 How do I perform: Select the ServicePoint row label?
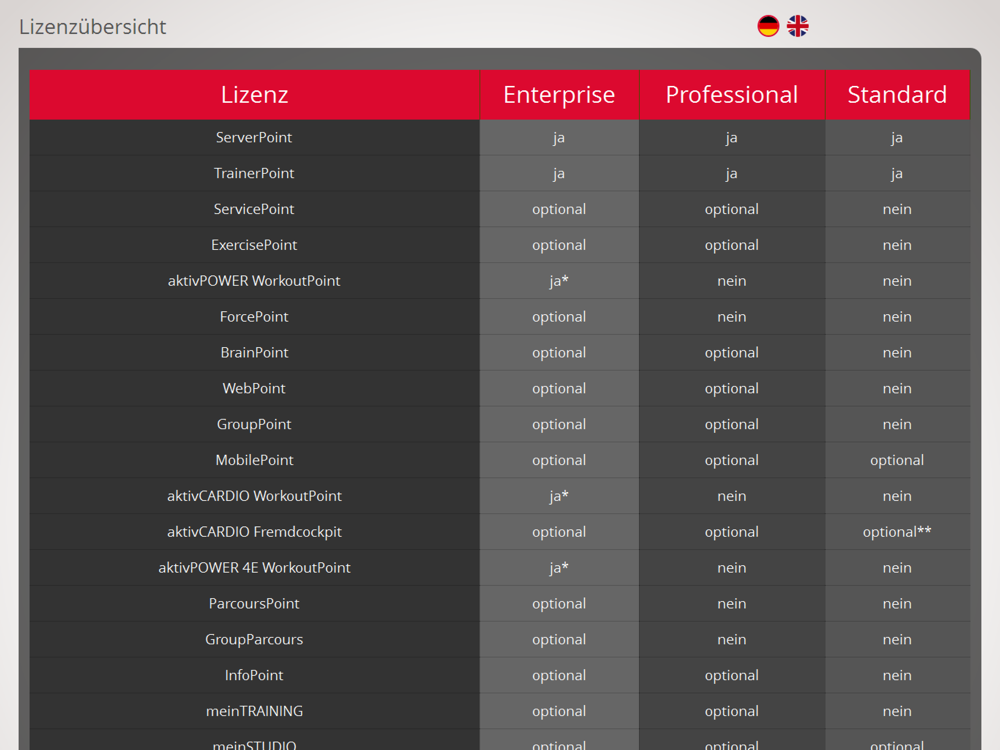click(x=254, y=209)
